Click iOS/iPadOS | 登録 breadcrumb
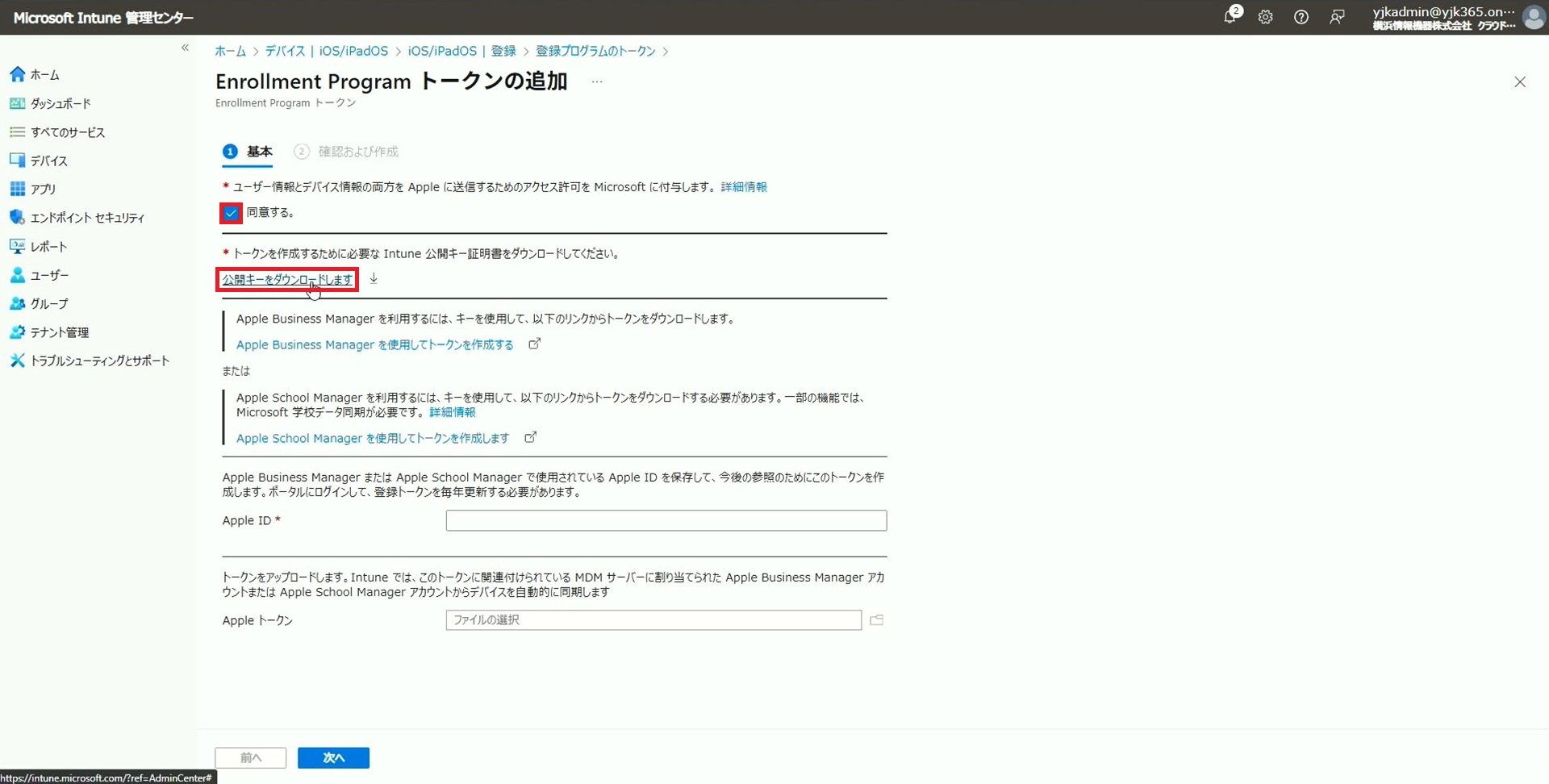This screenshot has height=784, width=1549. [462, 51]
